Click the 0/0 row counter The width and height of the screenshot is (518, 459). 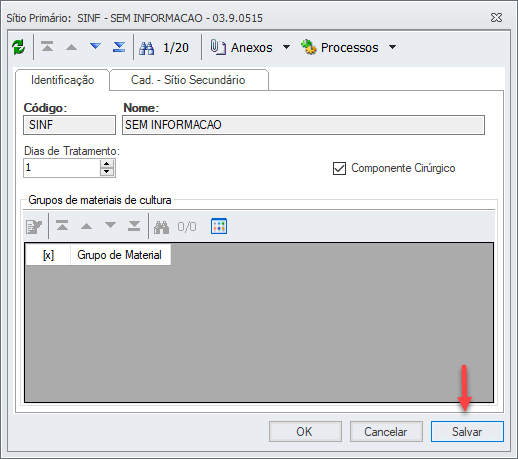(x=187, y=227)
